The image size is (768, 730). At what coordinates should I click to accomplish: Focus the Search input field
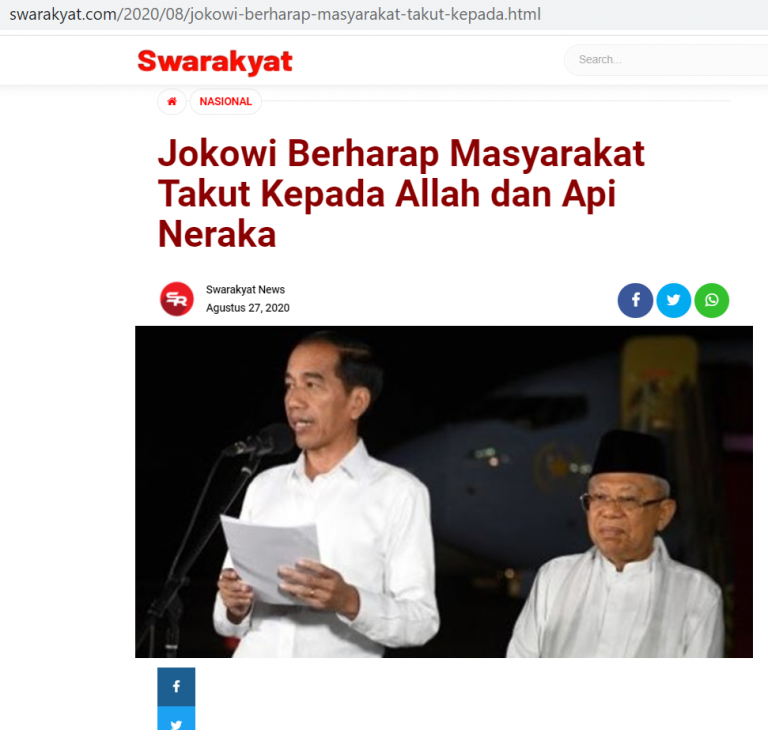666,60
